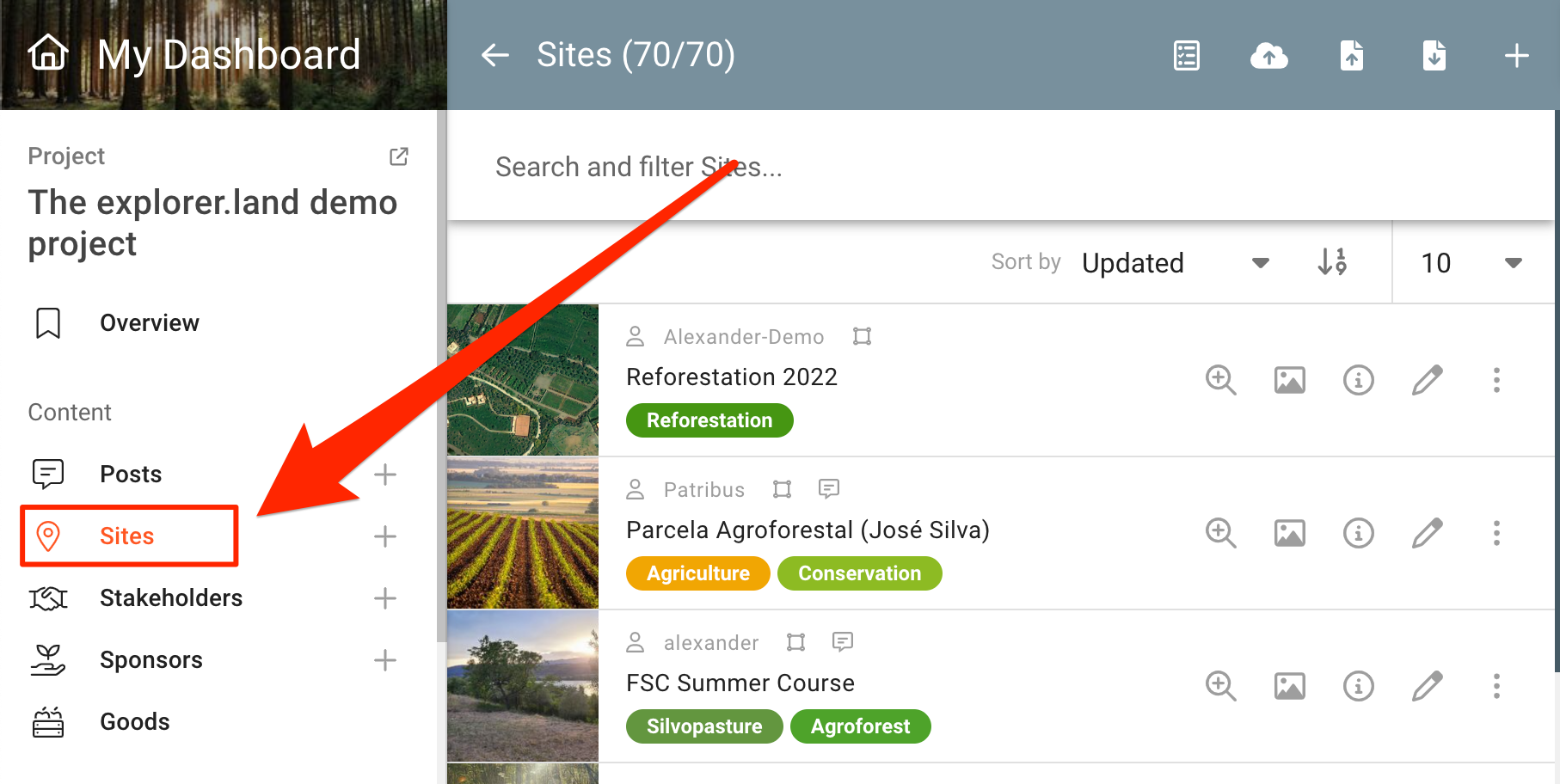Open the Sort by Updated dropdown
This screenshot has width=1560, height=784.
pos(1175,263)
